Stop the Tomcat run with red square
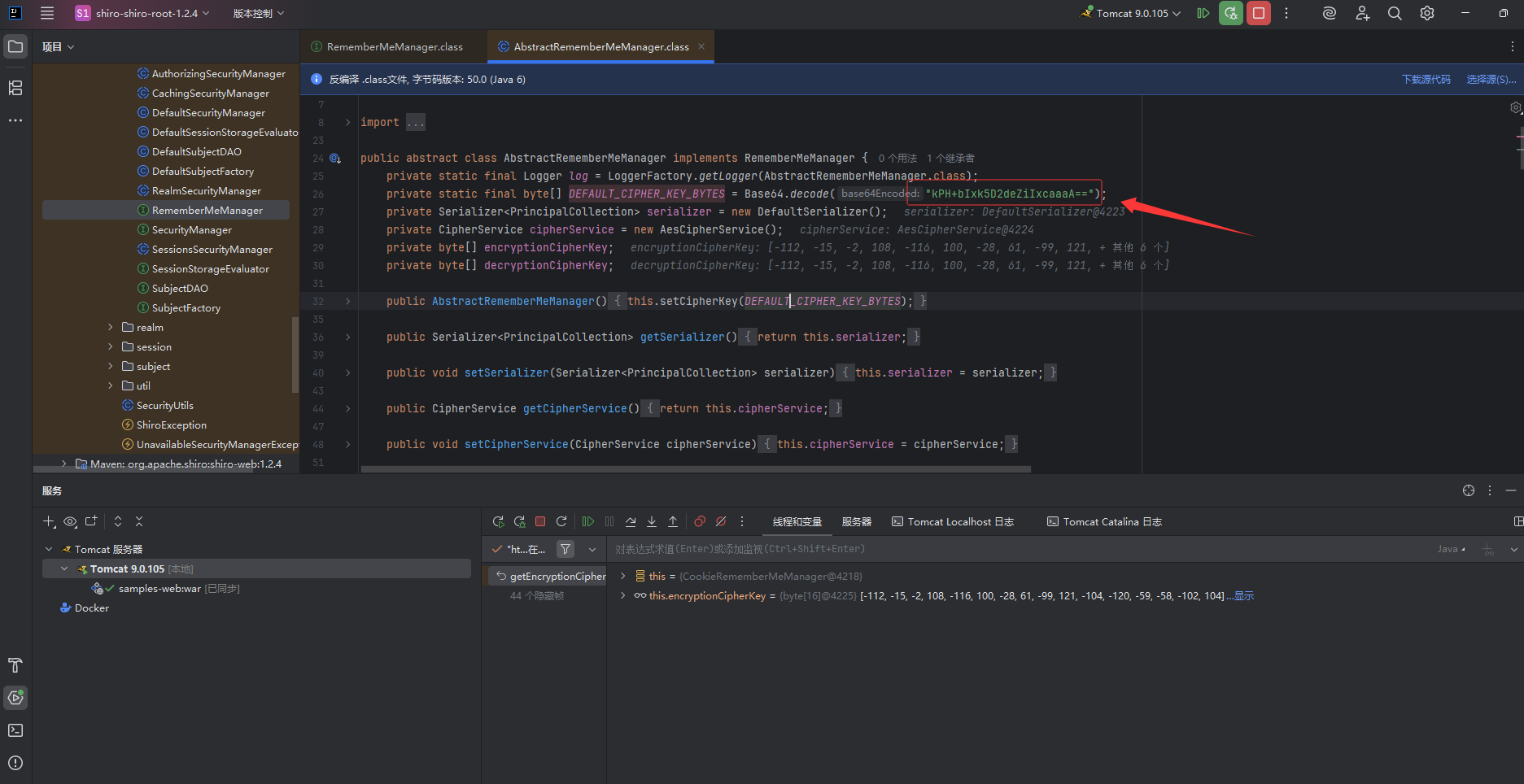Image resolution: width=1524 pixels, height=784 pixels. point(1258,13)
